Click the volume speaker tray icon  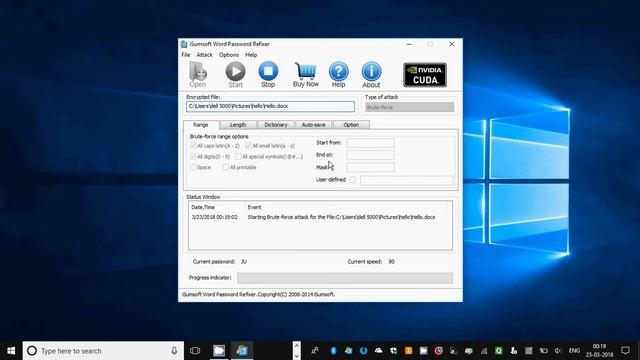click(x=558, y=351)
